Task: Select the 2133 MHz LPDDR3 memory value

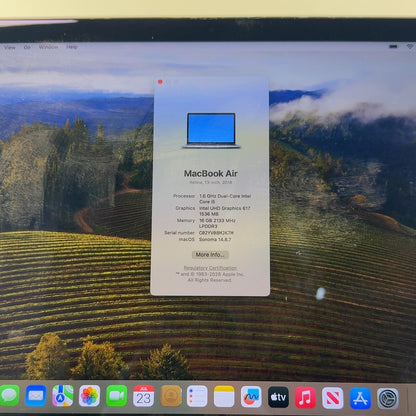Action: point(217,223)
